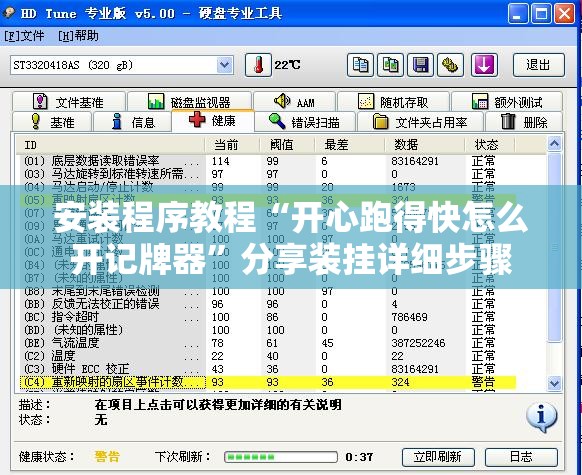Switch to the AAM tab

click(294, 102)
